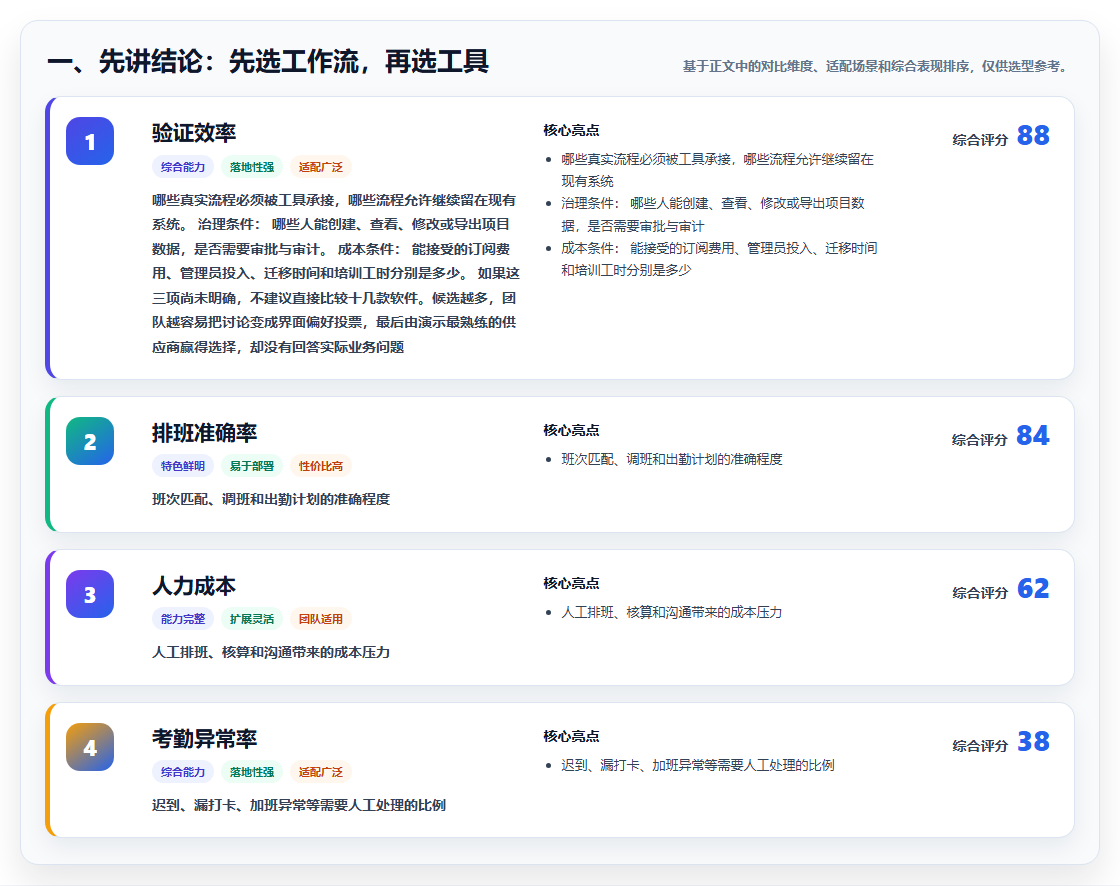Click the rank 1 number badge
This screenshot has height=886, width=1120.
pyautogui.click(x=90, y=141)
